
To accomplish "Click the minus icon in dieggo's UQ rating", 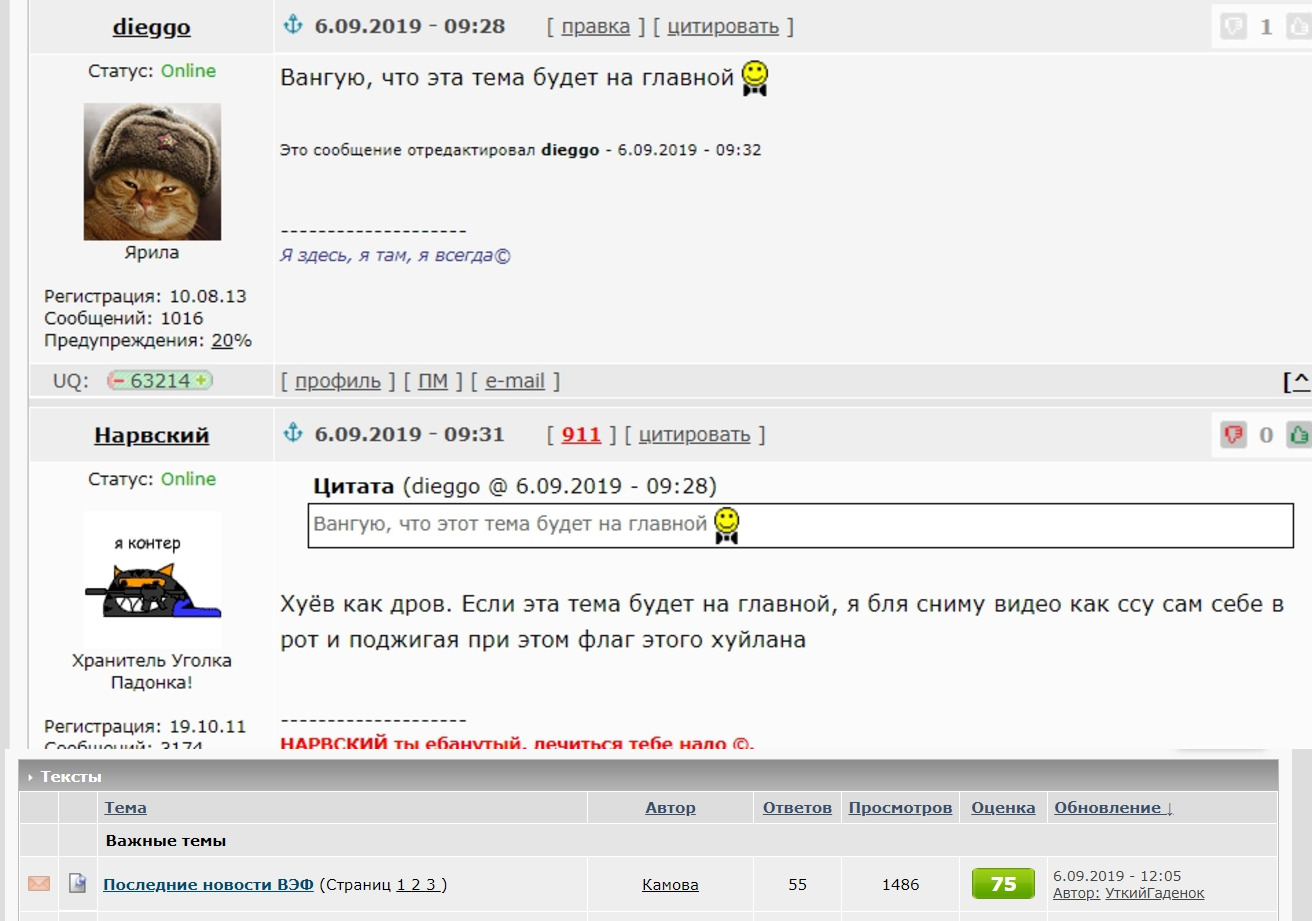I will (x=118, y=381).
